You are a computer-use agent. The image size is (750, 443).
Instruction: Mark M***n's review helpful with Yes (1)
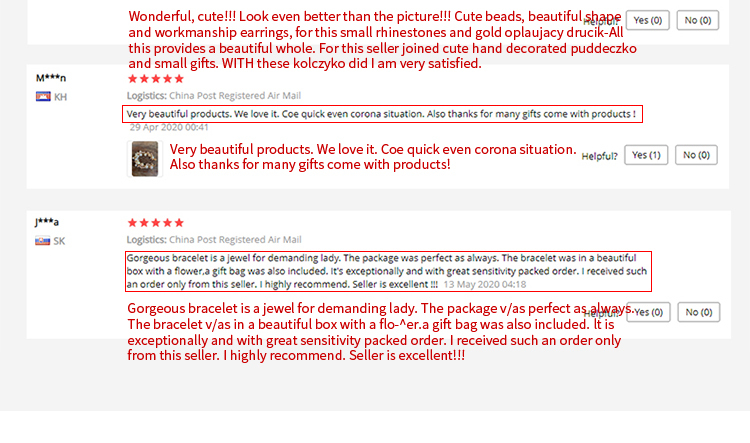[646, 155]
